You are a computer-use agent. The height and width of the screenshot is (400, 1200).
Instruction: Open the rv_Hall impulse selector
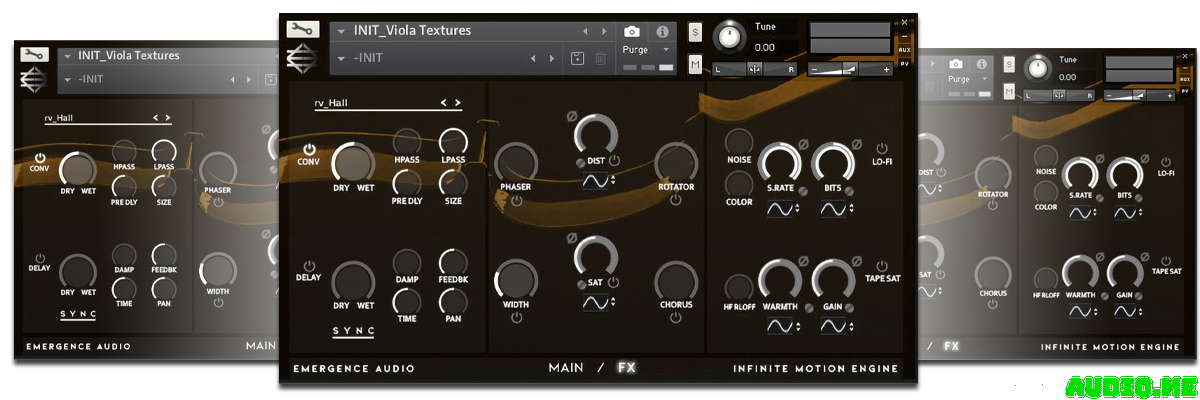point(388,103)
